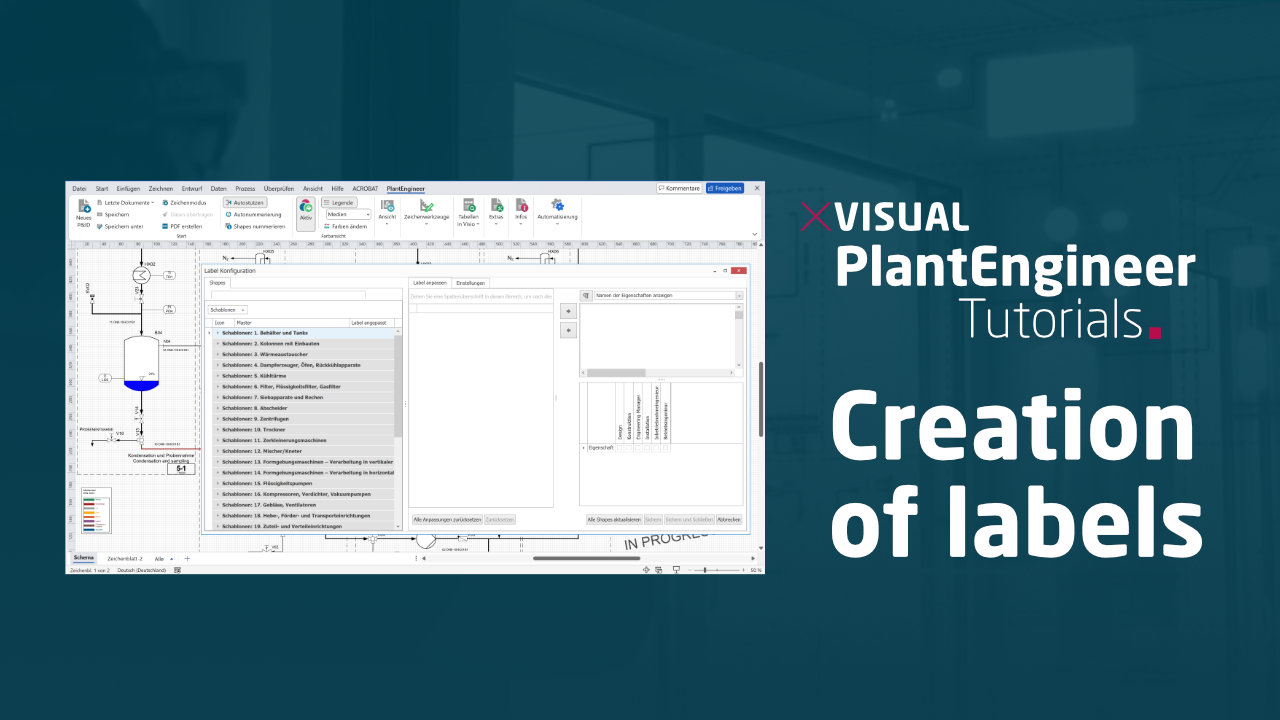This screenshot has width=1280, height=720.
Task: Select the PlantEngineer ribbon tab
Action: click(x=405, y=188)
